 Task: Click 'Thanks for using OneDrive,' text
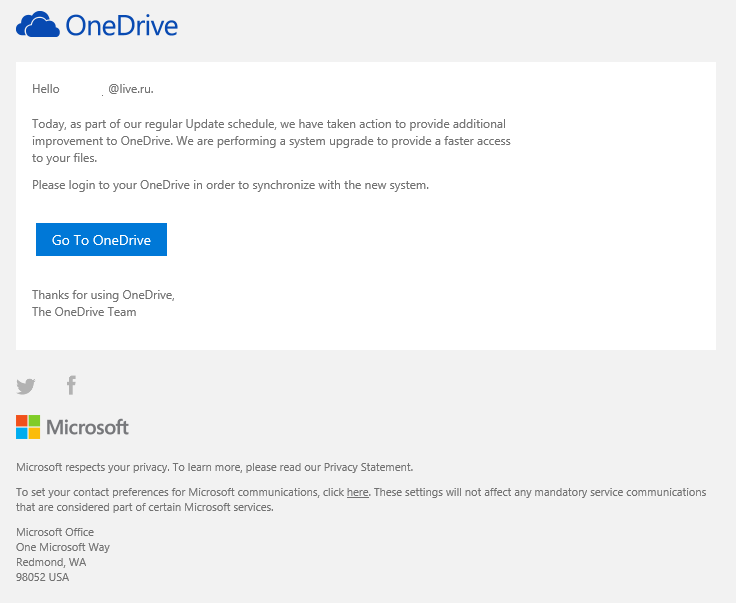click(103, 295)
